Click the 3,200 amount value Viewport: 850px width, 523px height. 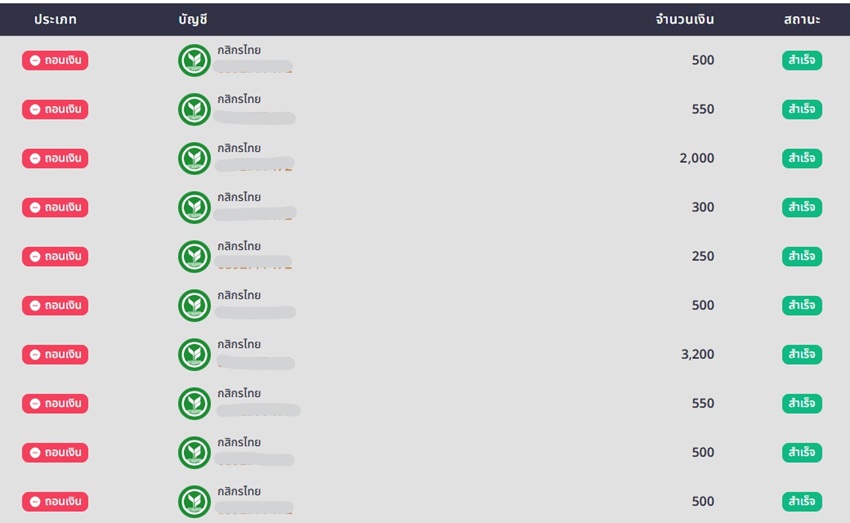click(x=696, y=355)
